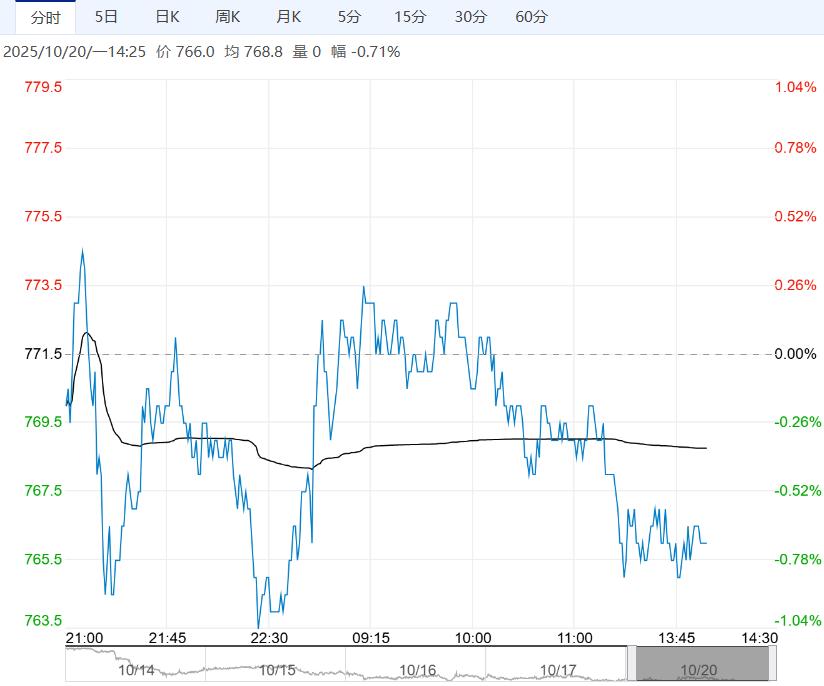Viewport: 824px width, 686px height.
Task: Click the left handle of the date range slider
Action: coord(632,663)
